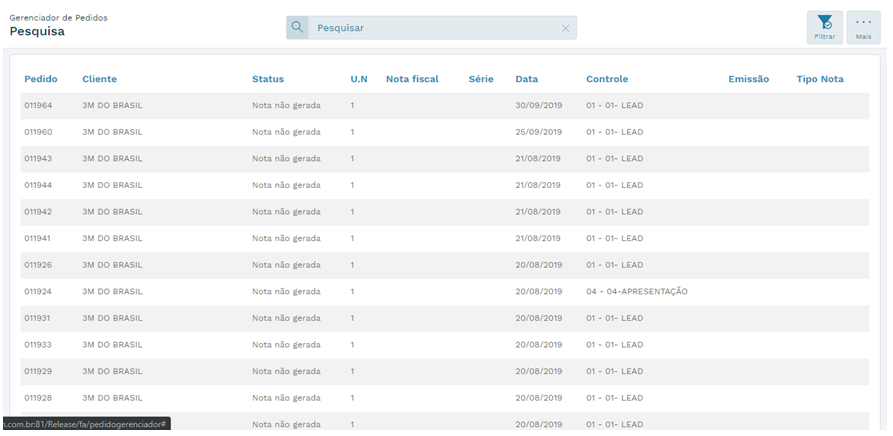
Task: Click Nota não gerada in order 011944 row
Action: (286, 185)
